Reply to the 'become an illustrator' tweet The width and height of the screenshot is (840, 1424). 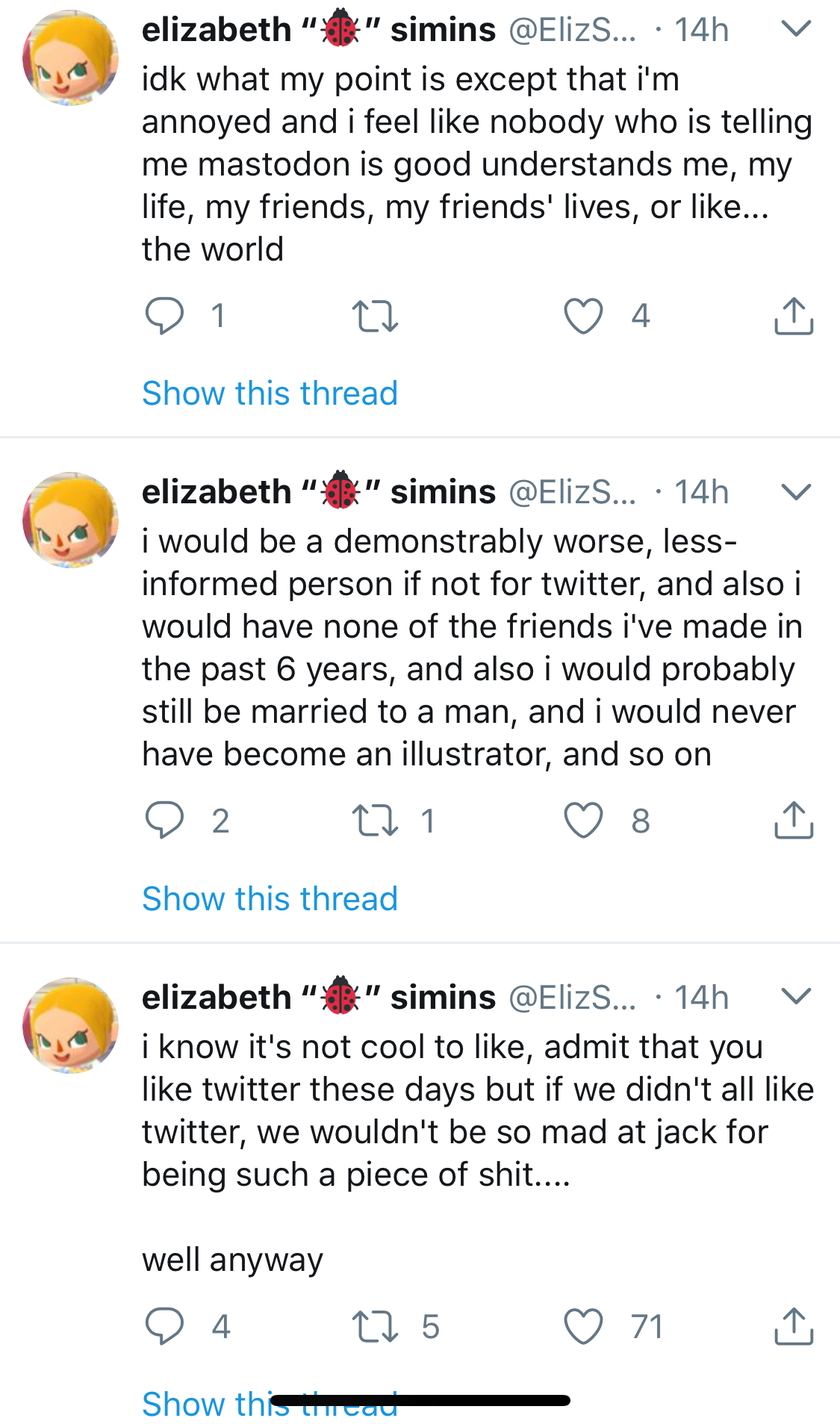pyautogui.click(x=164, y=820)
